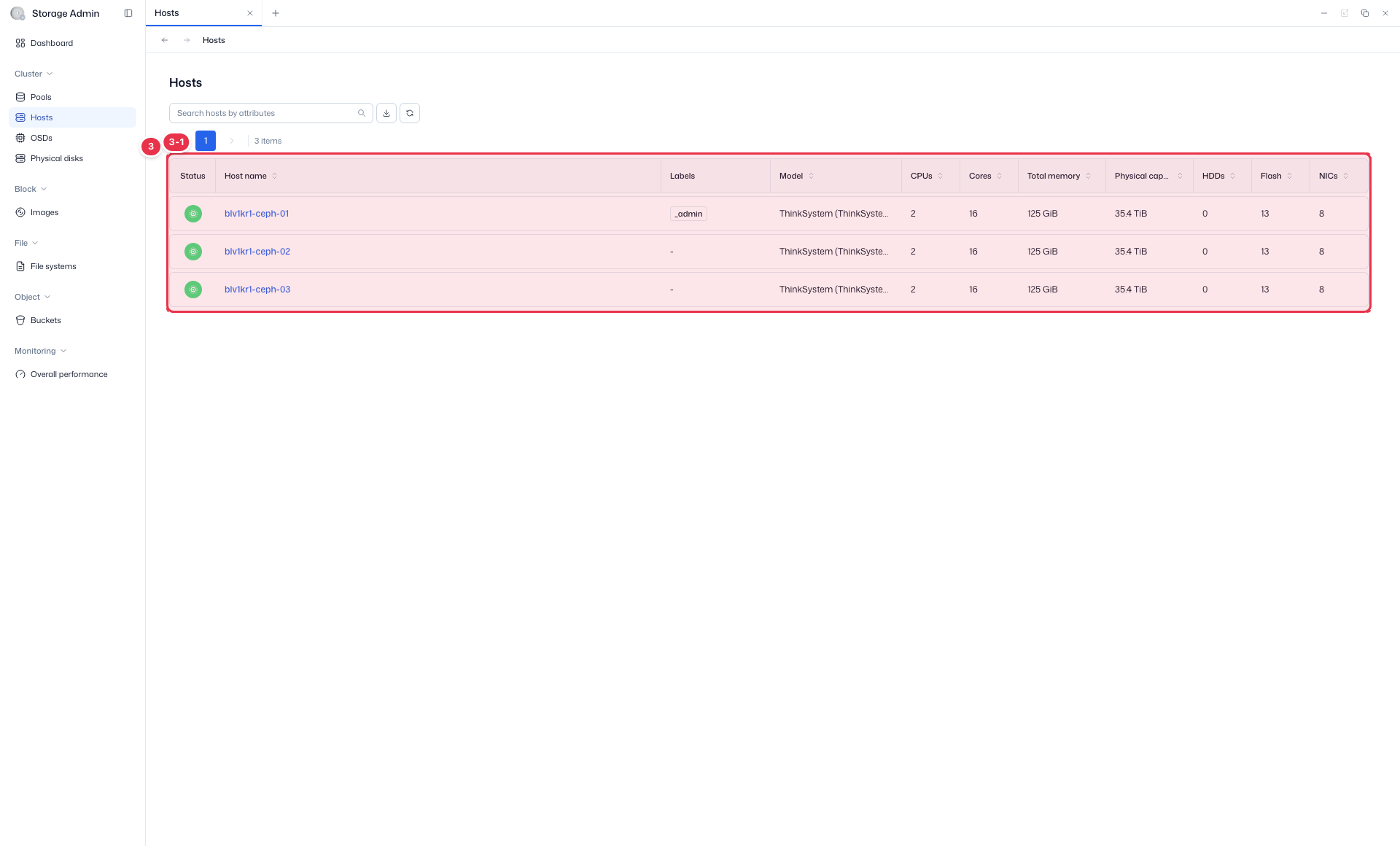
Task: Collapse the Block section
Action: point(31,189)
